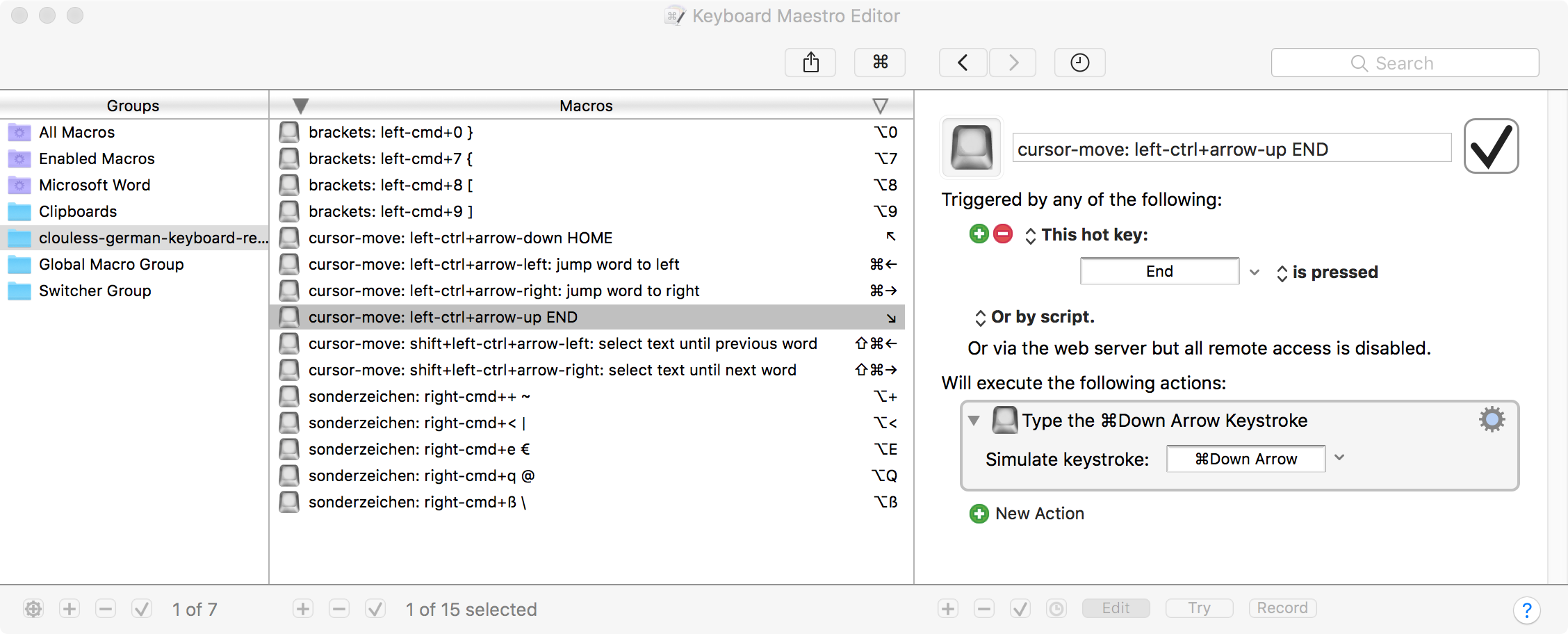Toggle enable for selected macro group
This screenshot has height=634, width=1568.
[x=142, y=610]
